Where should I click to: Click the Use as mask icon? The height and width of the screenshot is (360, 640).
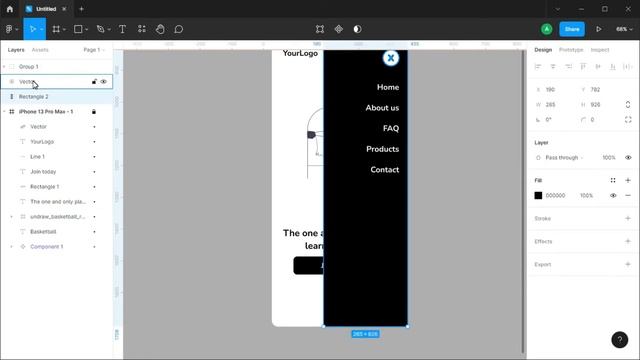pos(357,29)
